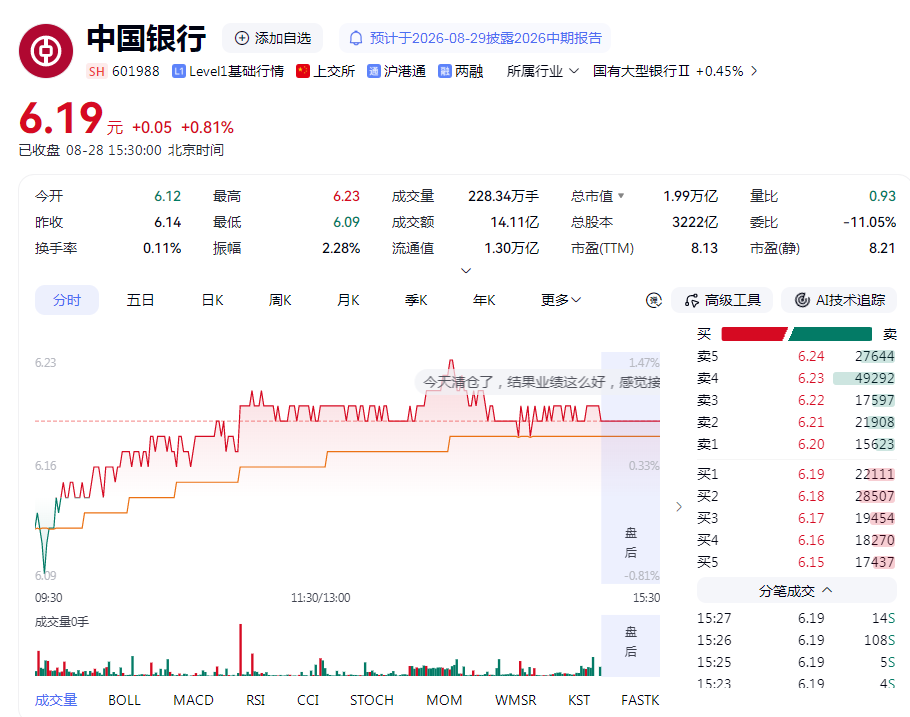The width and height of the screenshot is (910, 717).
Task: Select 年K chart tab
Action: click(484, 300)
